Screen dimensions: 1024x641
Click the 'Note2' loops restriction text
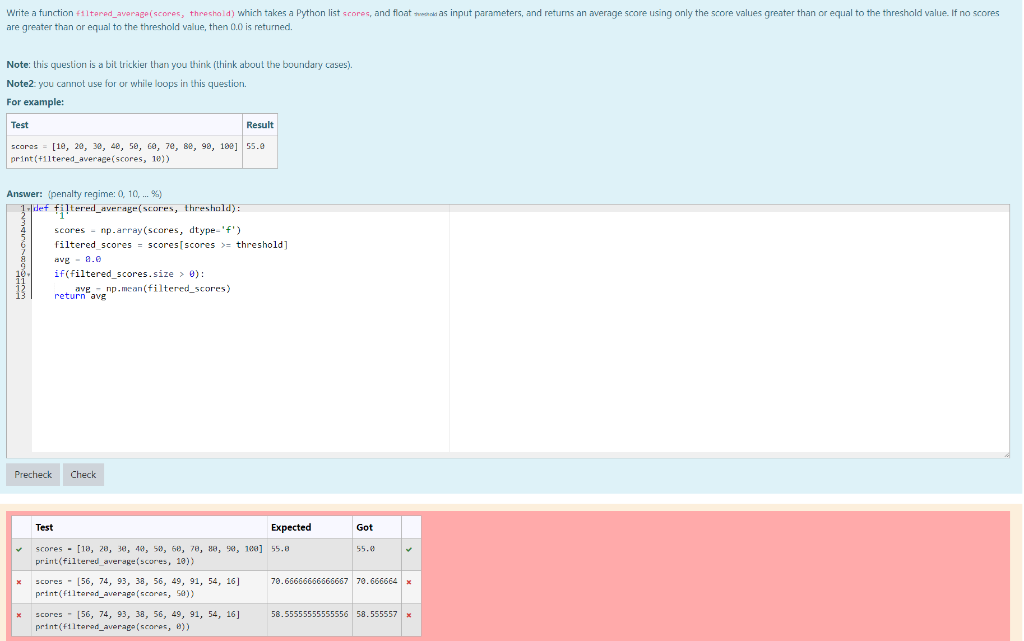[126, 84]
